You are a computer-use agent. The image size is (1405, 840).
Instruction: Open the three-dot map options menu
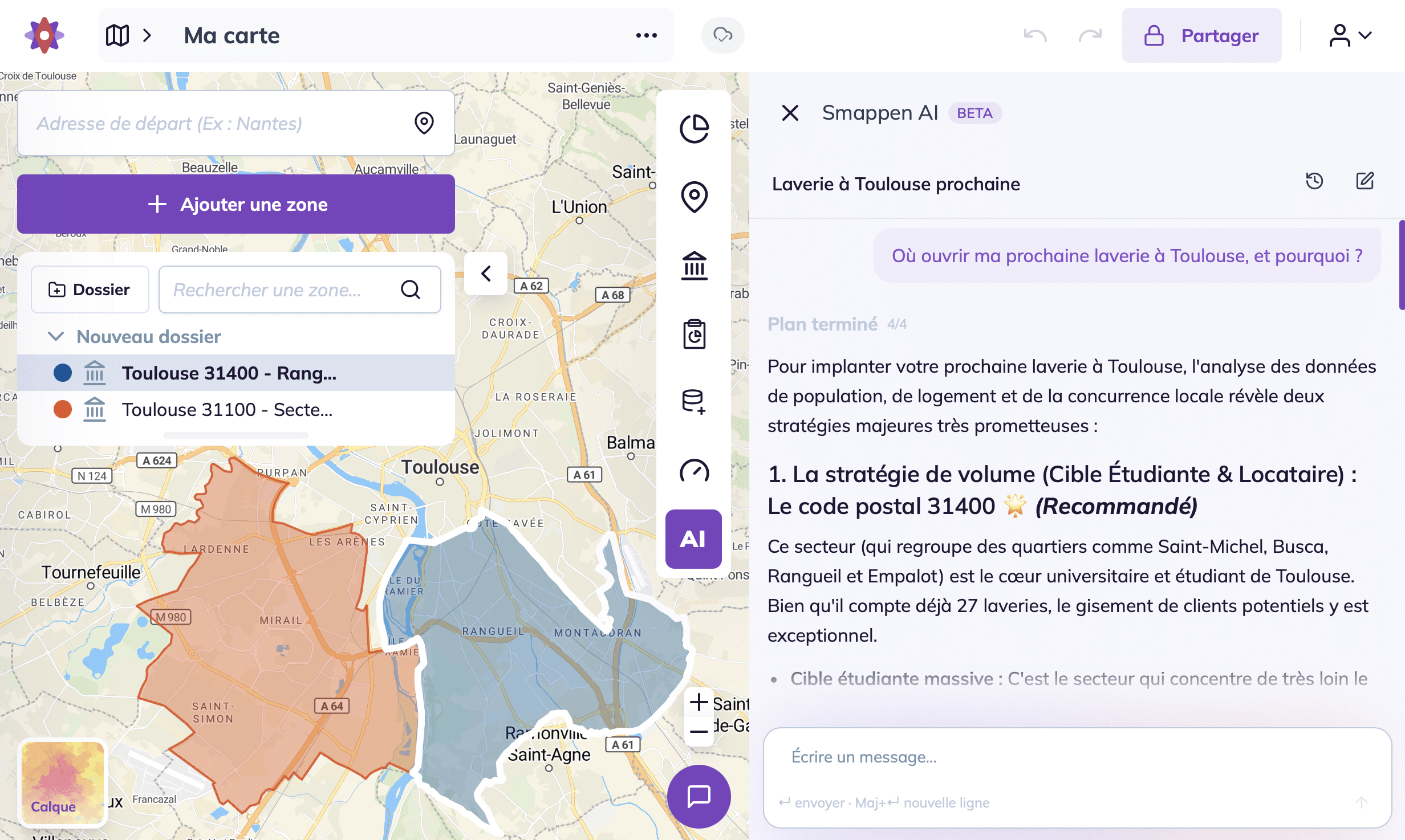[x=646, y=35]
